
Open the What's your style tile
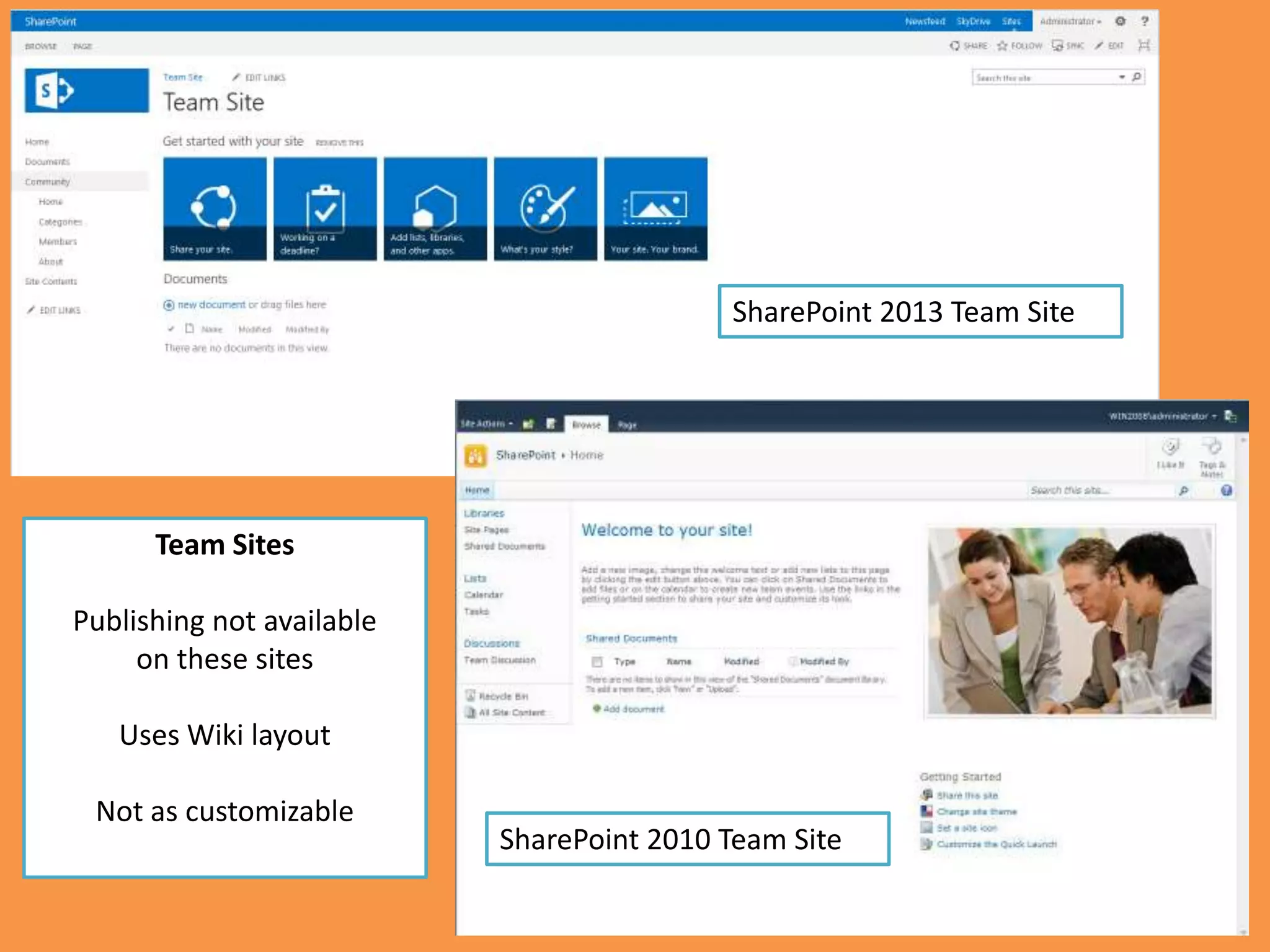[545, 209]
